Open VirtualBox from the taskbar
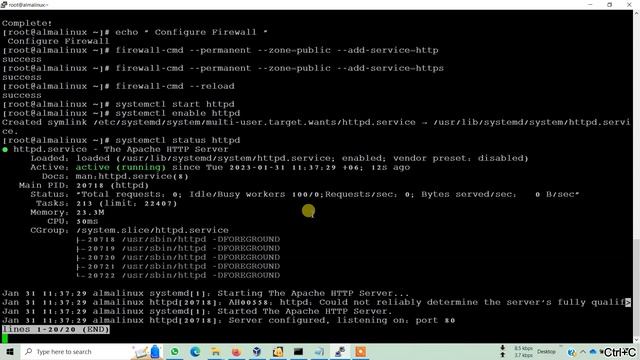 click(x=257, y=351)
